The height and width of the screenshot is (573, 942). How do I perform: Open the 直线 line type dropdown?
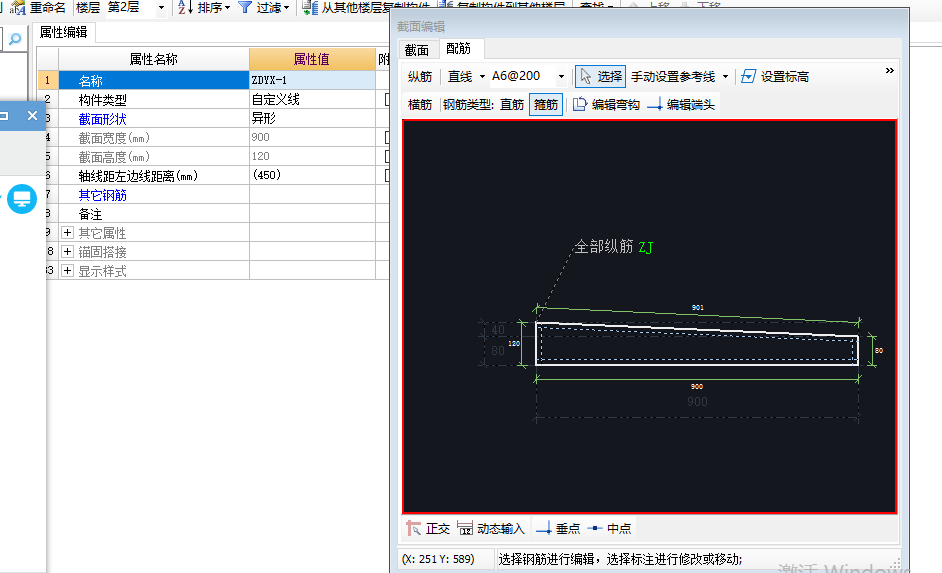click(482, 76)
